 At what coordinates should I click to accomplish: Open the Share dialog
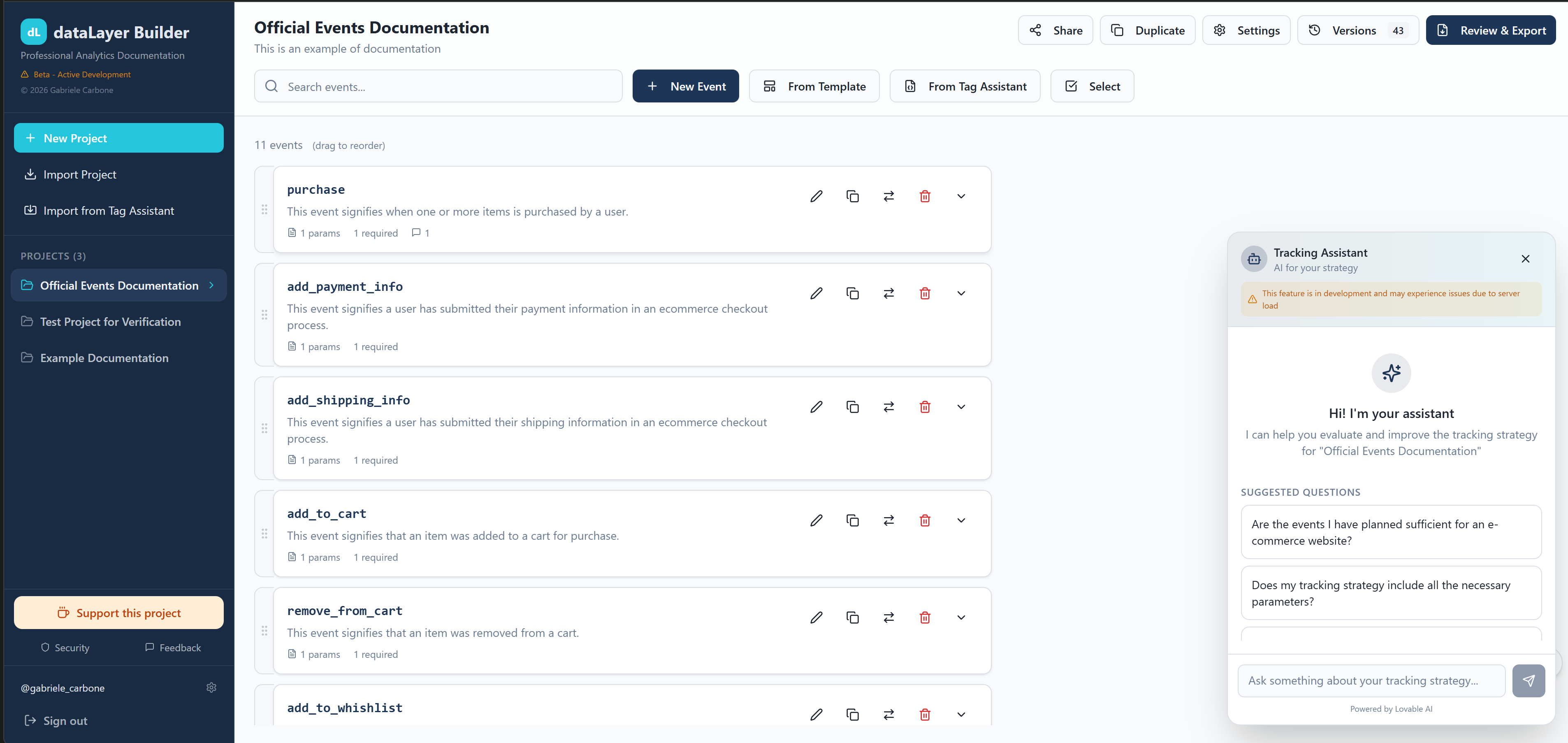tap(1055, 30)
